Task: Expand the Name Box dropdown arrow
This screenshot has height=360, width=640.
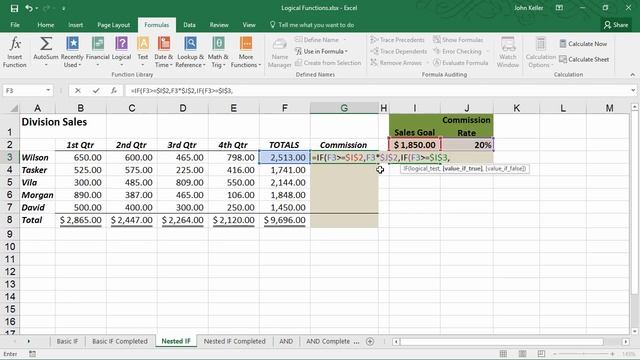Action: pyautogui.click(x=48, y=90)
